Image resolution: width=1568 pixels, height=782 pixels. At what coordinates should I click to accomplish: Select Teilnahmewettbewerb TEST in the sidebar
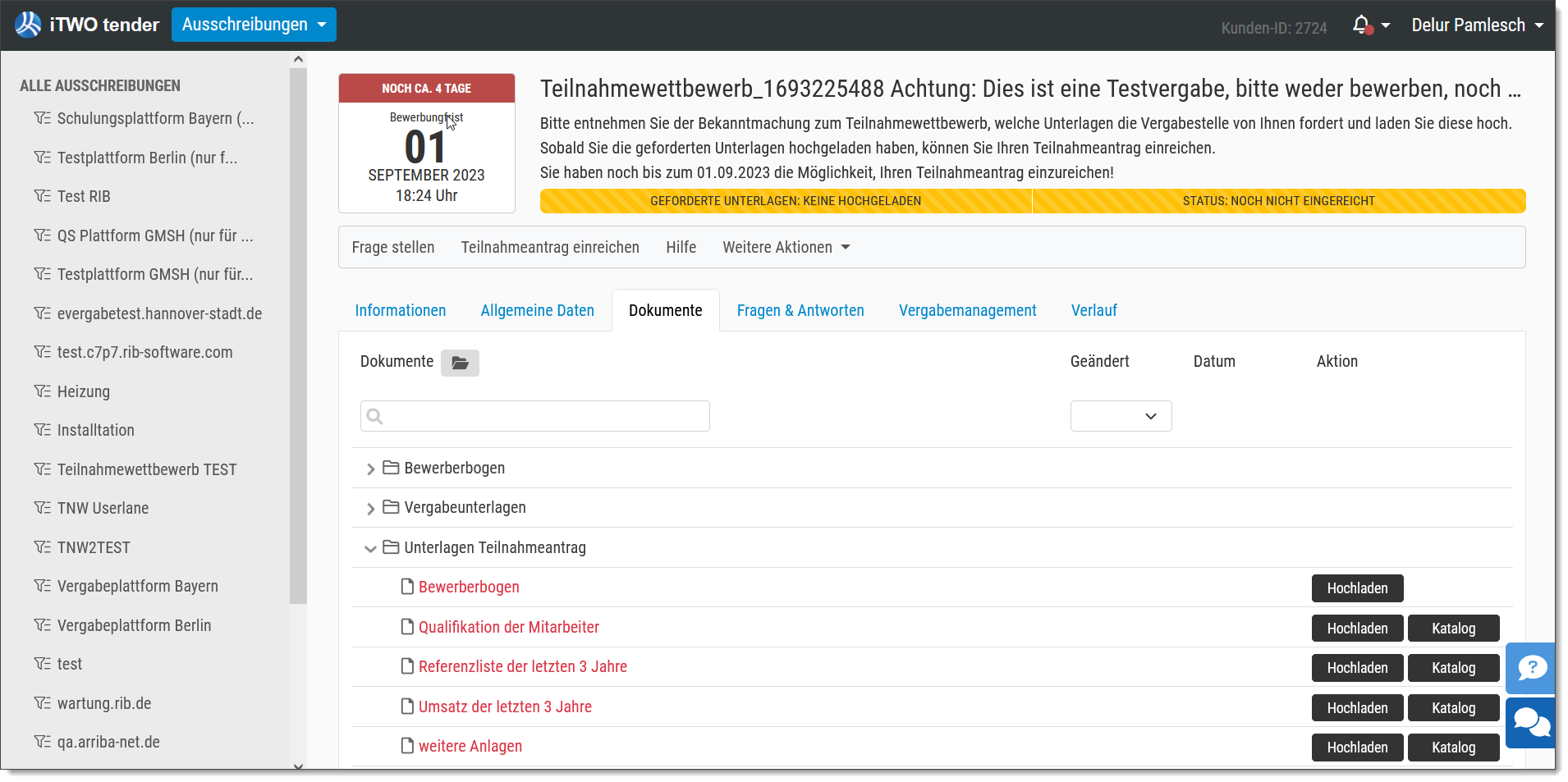click(x=147, y=469)
